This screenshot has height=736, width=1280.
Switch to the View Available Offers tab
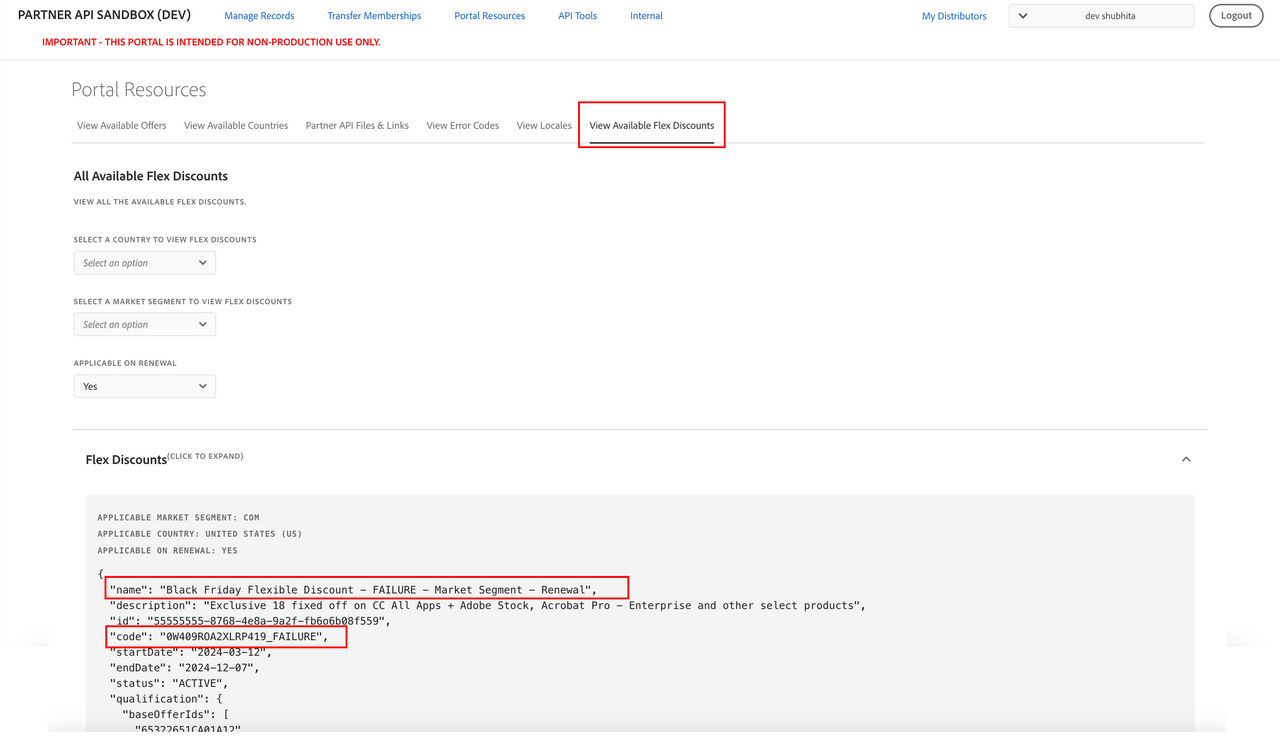point(121,125)
